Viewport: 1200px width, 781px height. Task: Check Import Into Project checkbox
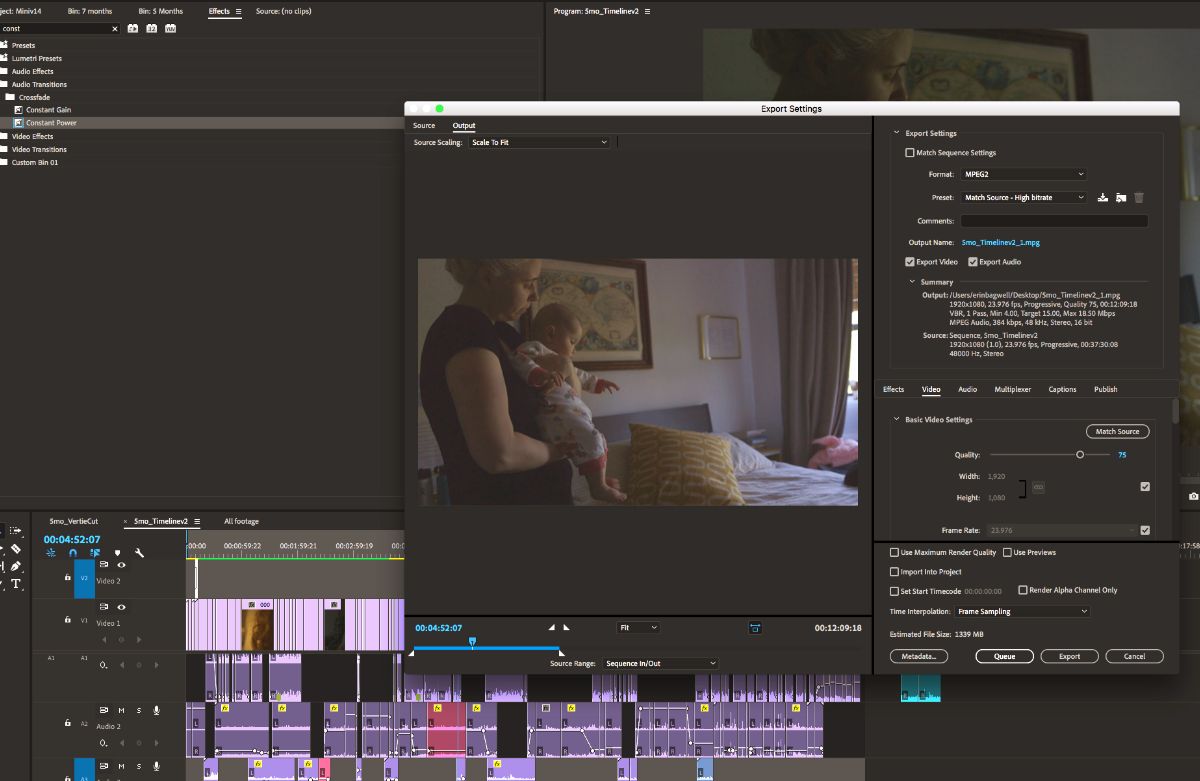tap(894, 572)
